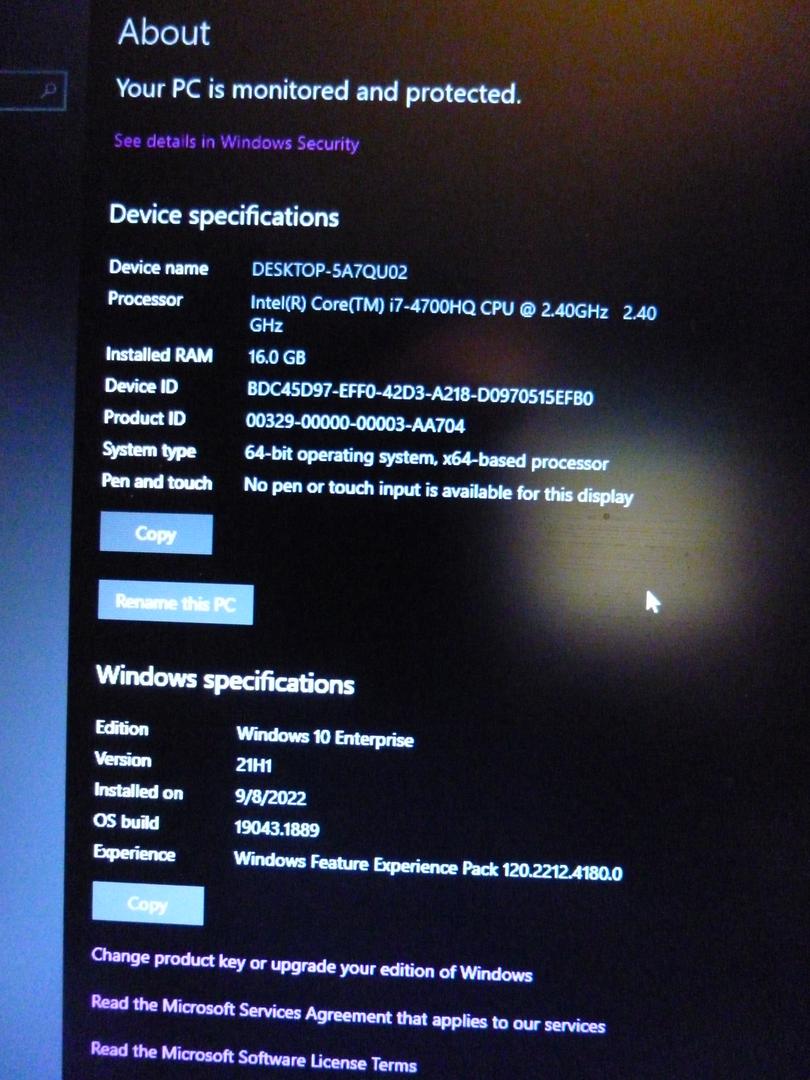Open Change product key or upgrade edition link
The height and width of the screenshot is (1080, 810).
pos(311,965)
